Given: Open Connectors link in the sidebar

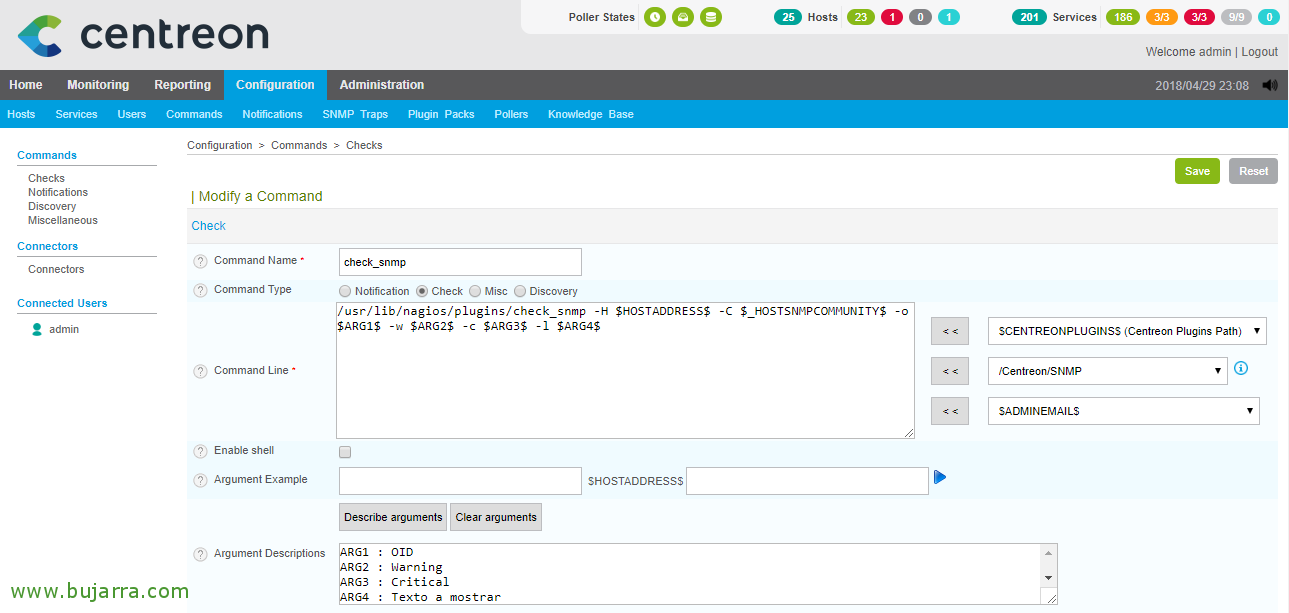Looking at the screenshot, I should [x=56, y=269].
